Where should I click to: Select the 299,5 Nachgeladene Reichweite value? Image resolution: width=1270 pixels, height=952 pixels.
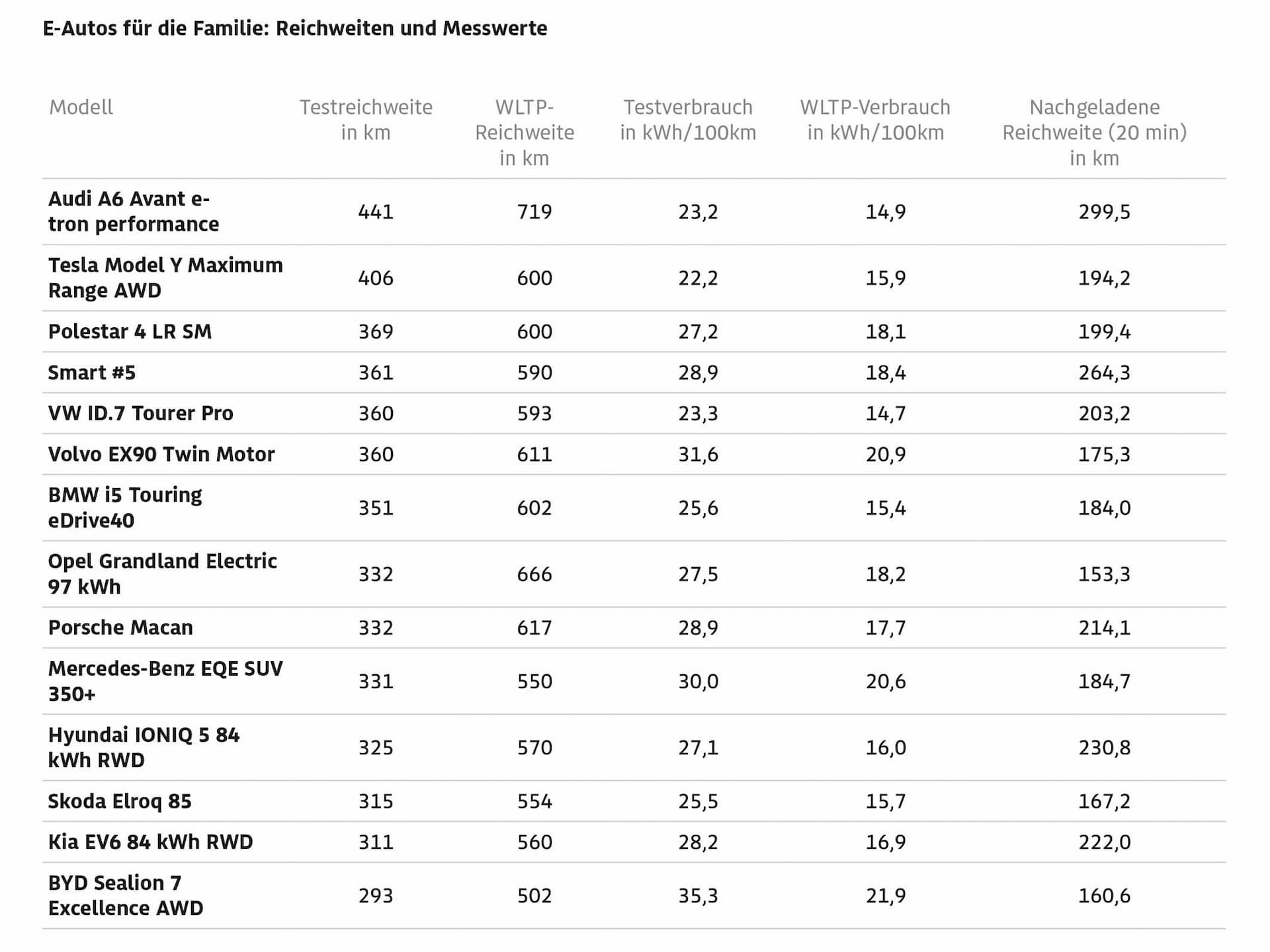click(x=1104, y=212)
